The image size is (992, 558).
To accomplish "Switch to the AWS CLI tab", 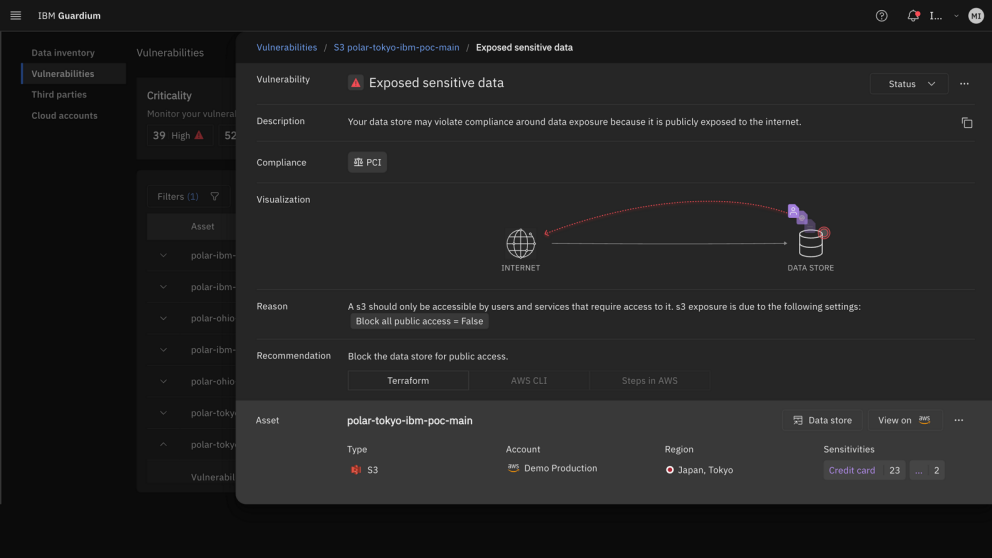I will [529, 380].
